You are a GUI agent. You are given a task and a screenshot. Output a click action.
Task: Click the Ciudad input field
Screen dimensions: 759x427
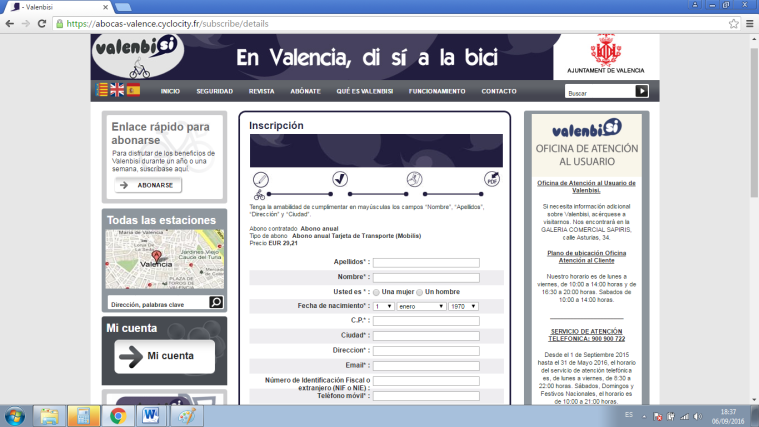click(x=426, y=336)
